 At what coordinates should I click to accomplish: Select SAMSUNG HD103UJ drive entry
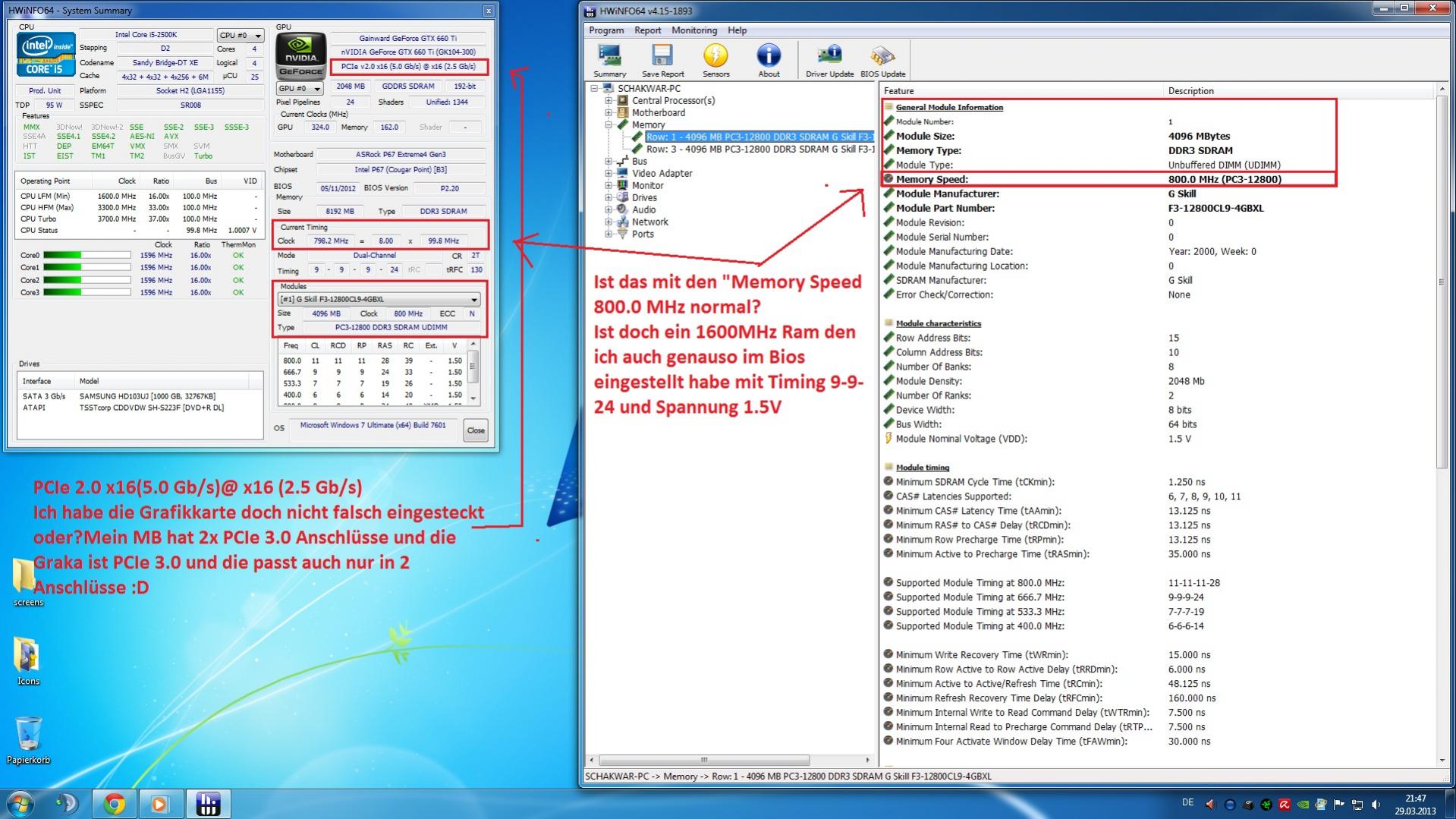tap(140, 396)
